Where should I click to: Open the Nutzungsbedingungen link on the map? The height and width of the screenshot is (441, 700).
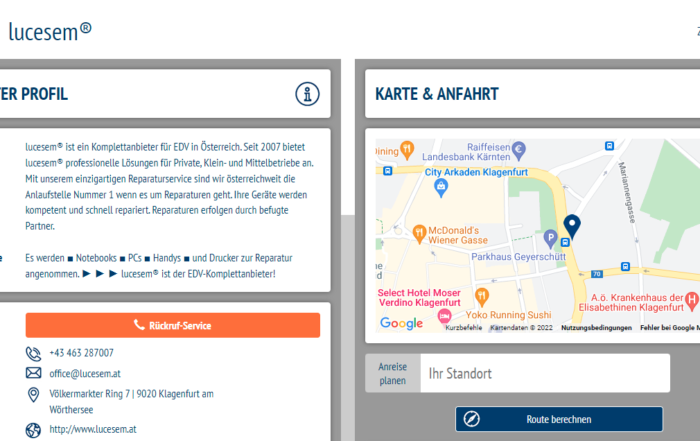tap(596, 327)
